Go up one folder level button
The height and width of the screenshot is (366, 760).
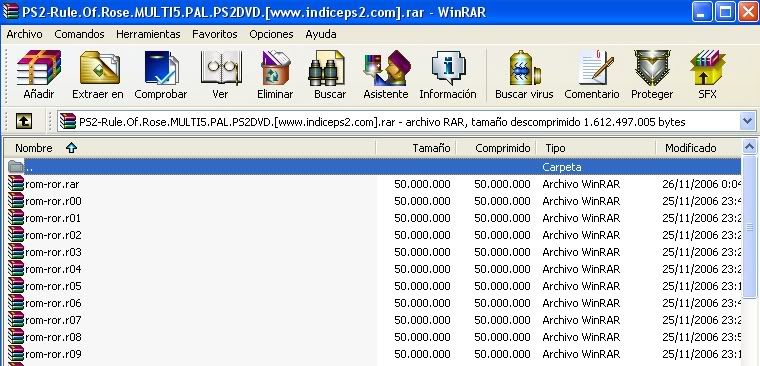24,122
